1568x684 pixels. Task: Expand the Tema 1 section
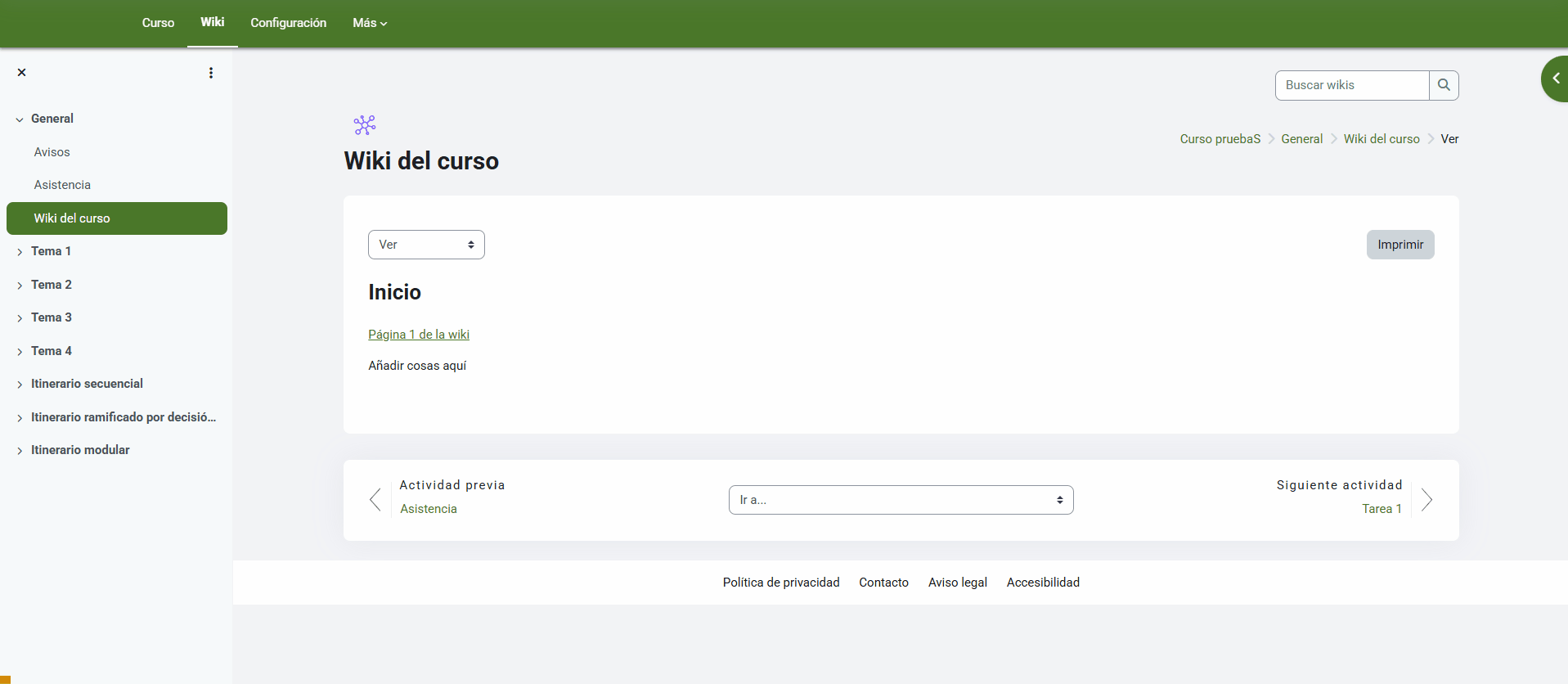20,252
